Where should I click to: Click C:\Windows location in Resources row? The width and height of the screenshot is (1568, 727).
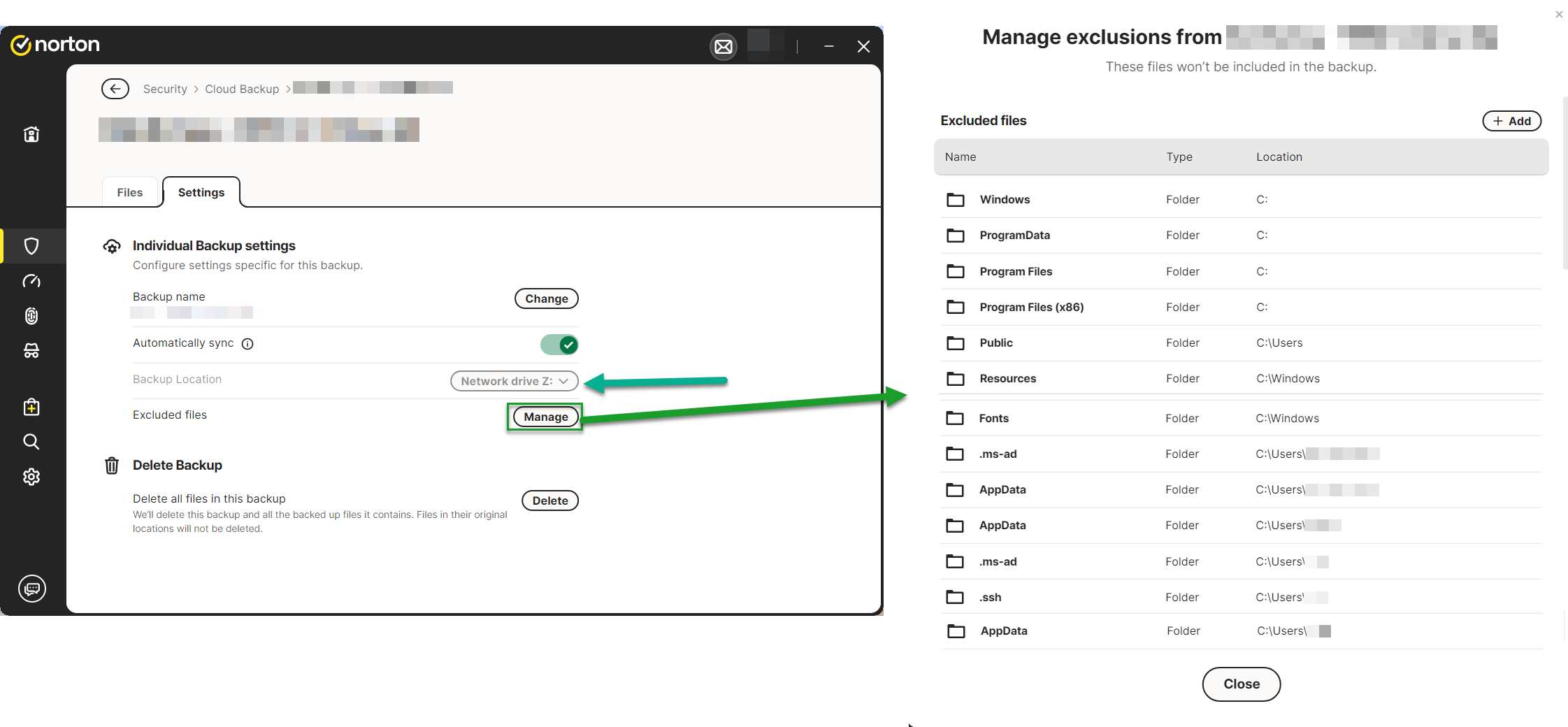1288,378
